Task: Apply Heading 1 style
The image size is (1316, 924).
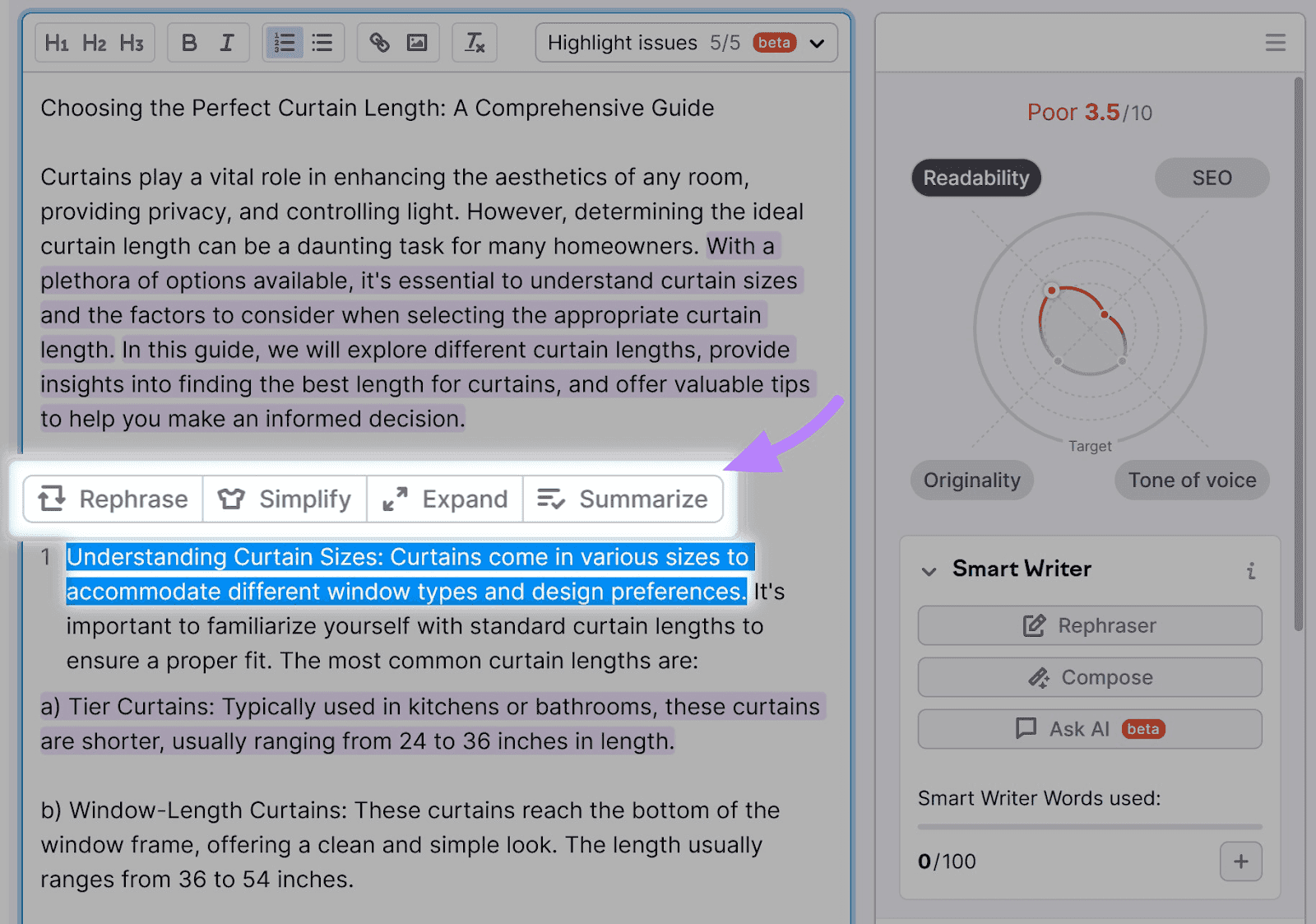Action: (56, 42)
